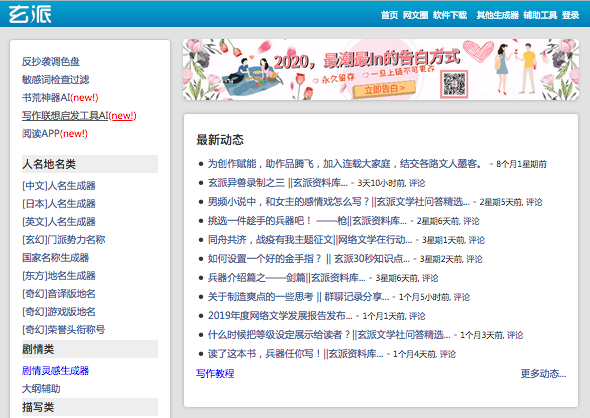Open 反抄袭调色盘 tool link

(x=51, y=61)
